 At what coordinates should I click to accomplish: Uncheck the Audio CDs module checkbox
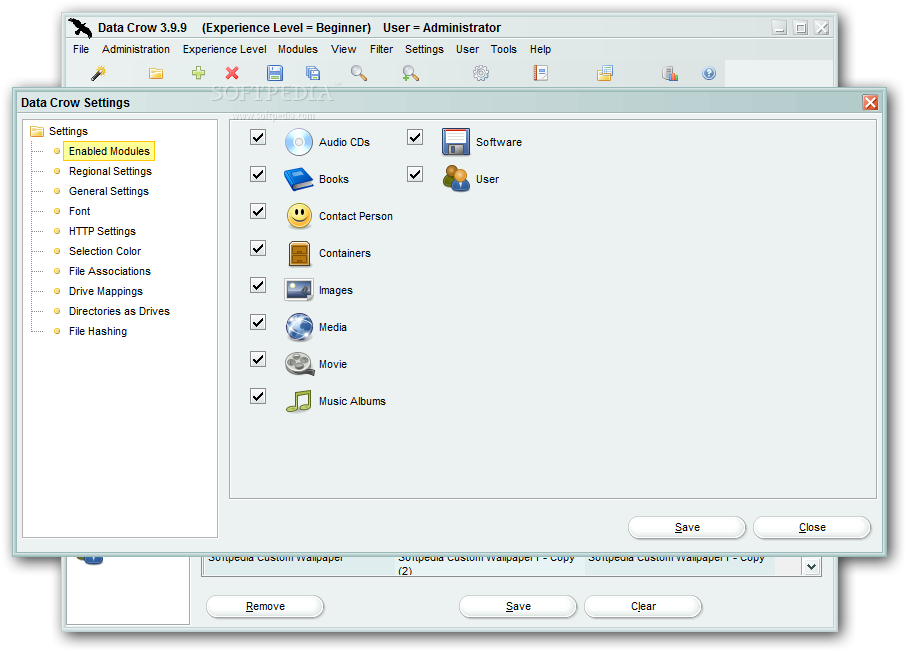pos(258,137)
